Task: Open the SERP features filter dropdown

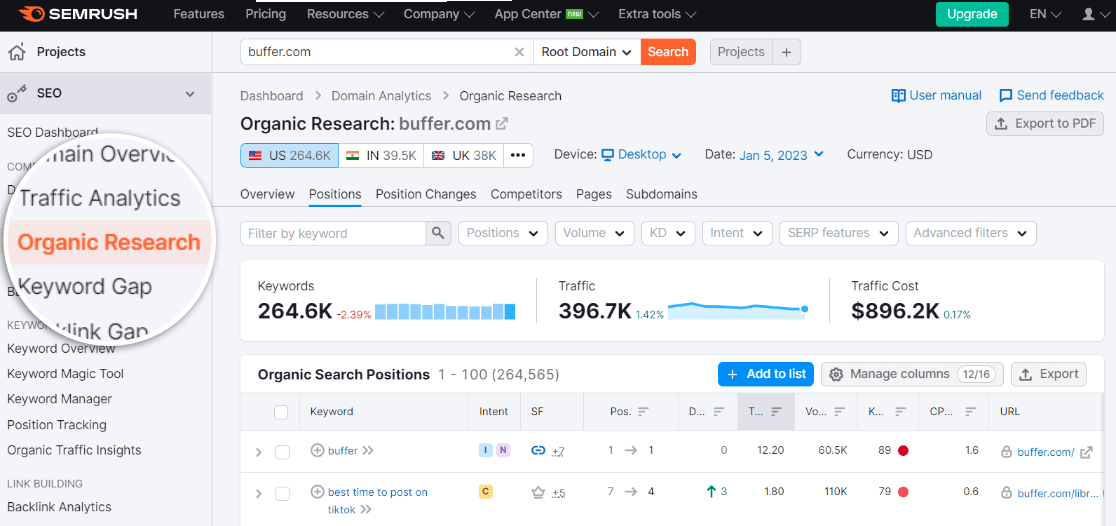Action: tap(838, 233)
